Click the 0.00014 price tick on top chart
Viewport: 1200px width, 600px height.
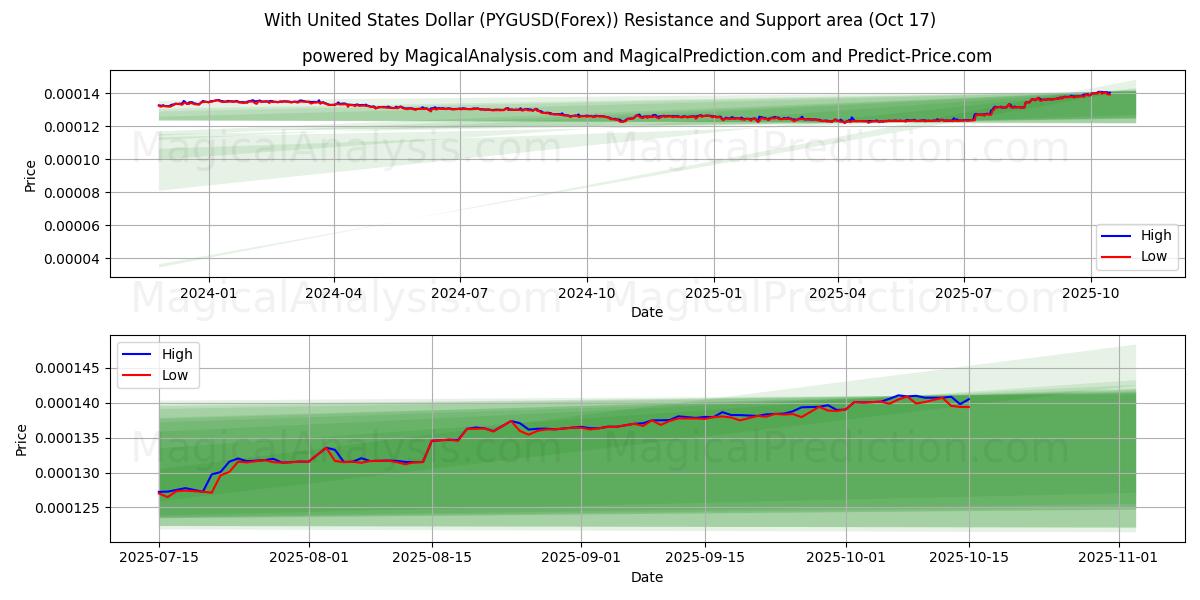coord(68,94)
